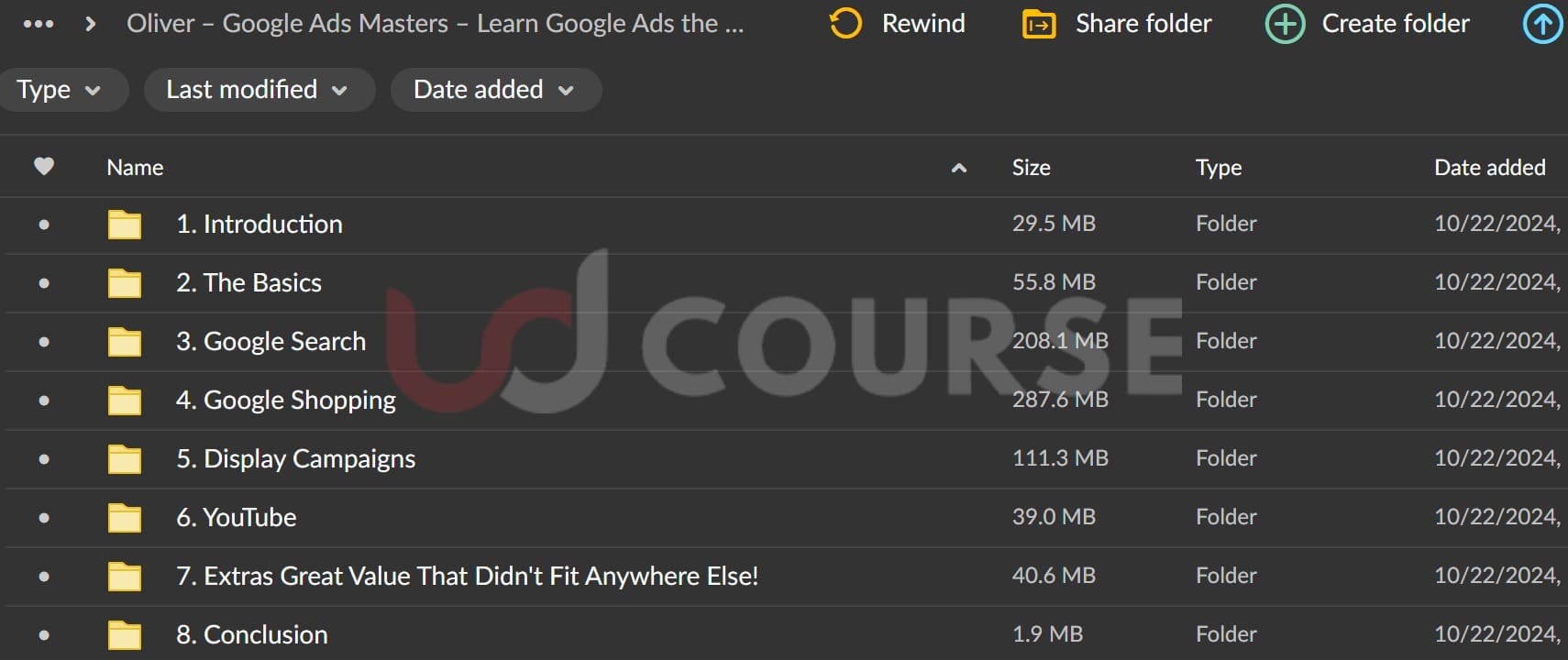1568x660 pixels.
Task: Click the folder icon for 1. Introduction
Action: 125,225
